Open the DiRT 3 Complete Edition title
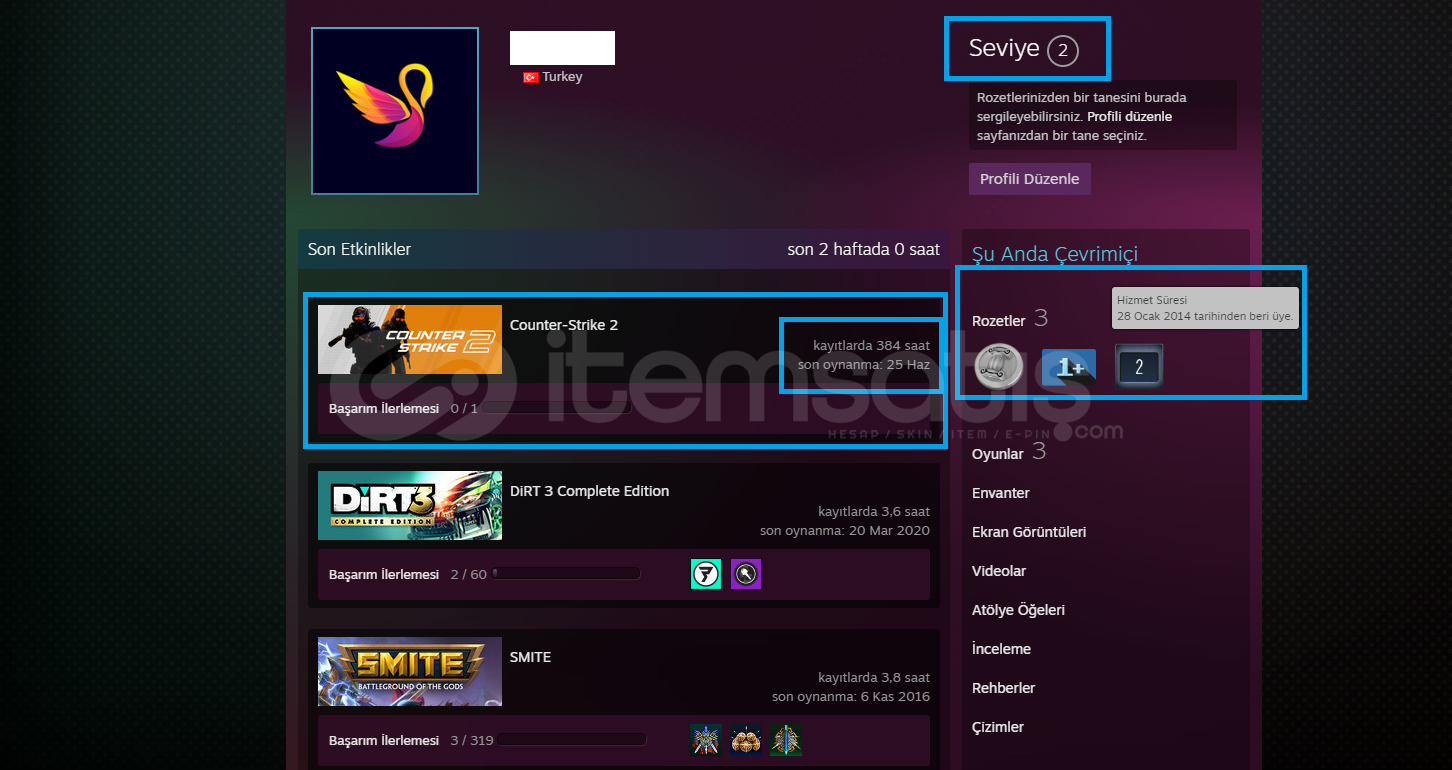The height and width of the screenshot is (770, 1452). pos(589,491)
